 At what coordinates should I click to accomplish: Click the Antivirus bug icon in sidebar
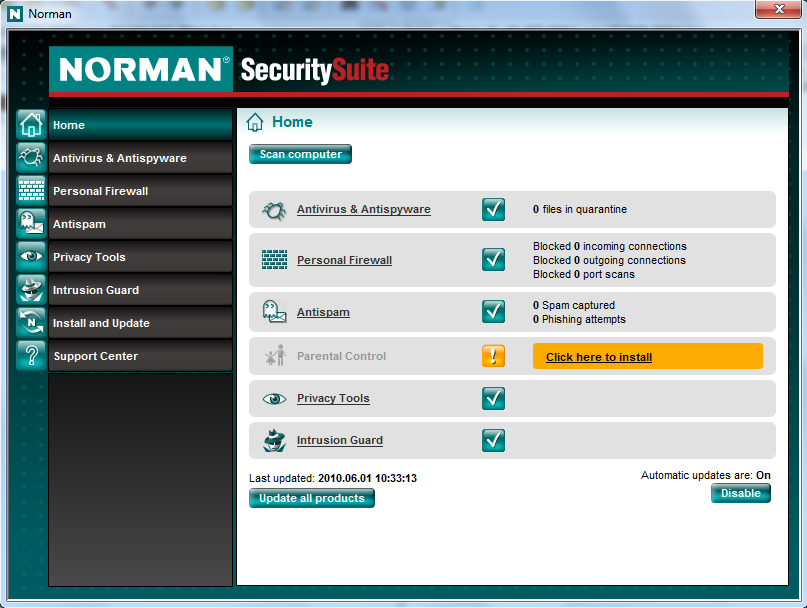(31, 158)
